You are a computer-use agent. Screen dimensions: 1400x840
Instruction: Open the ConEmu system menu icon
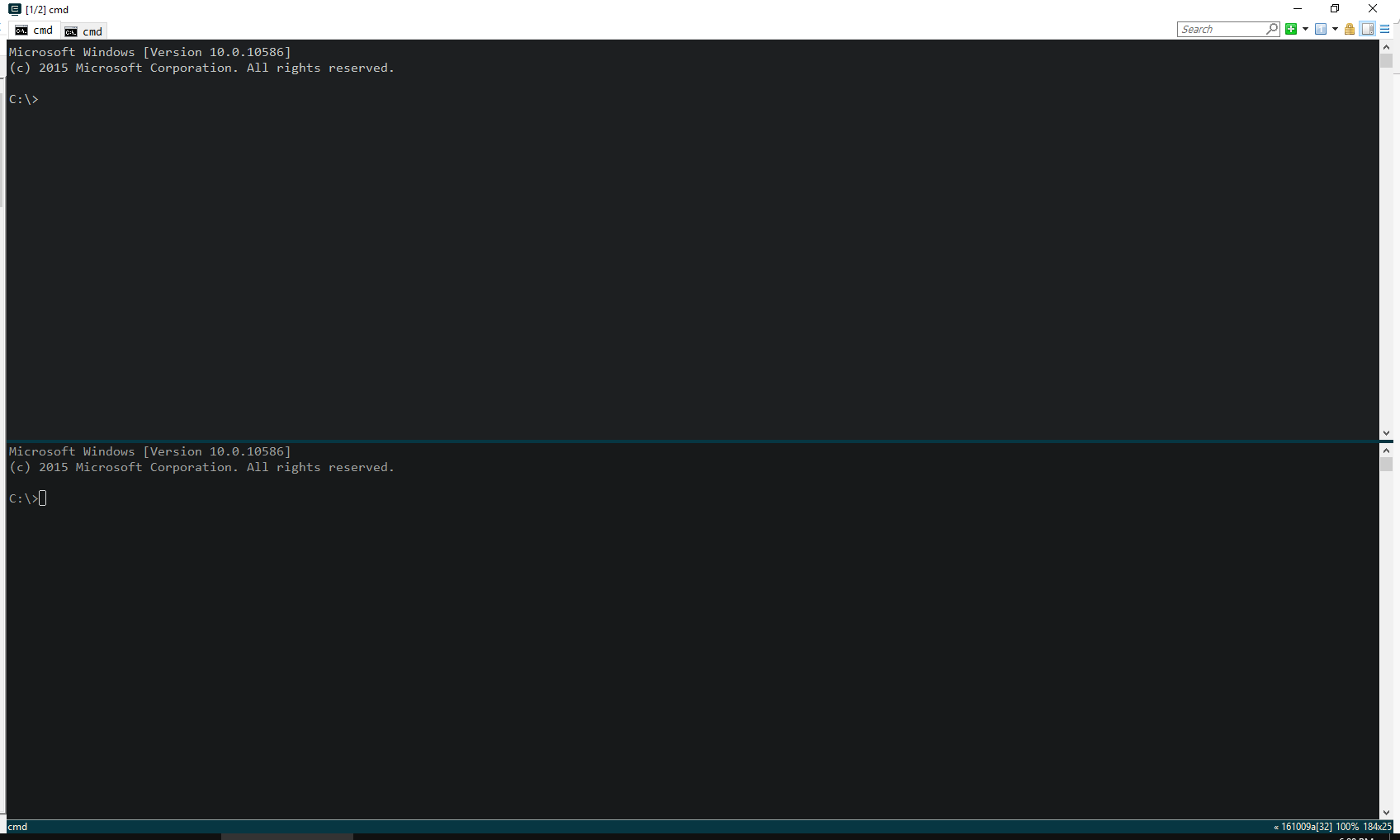click(x=15, y=9)
